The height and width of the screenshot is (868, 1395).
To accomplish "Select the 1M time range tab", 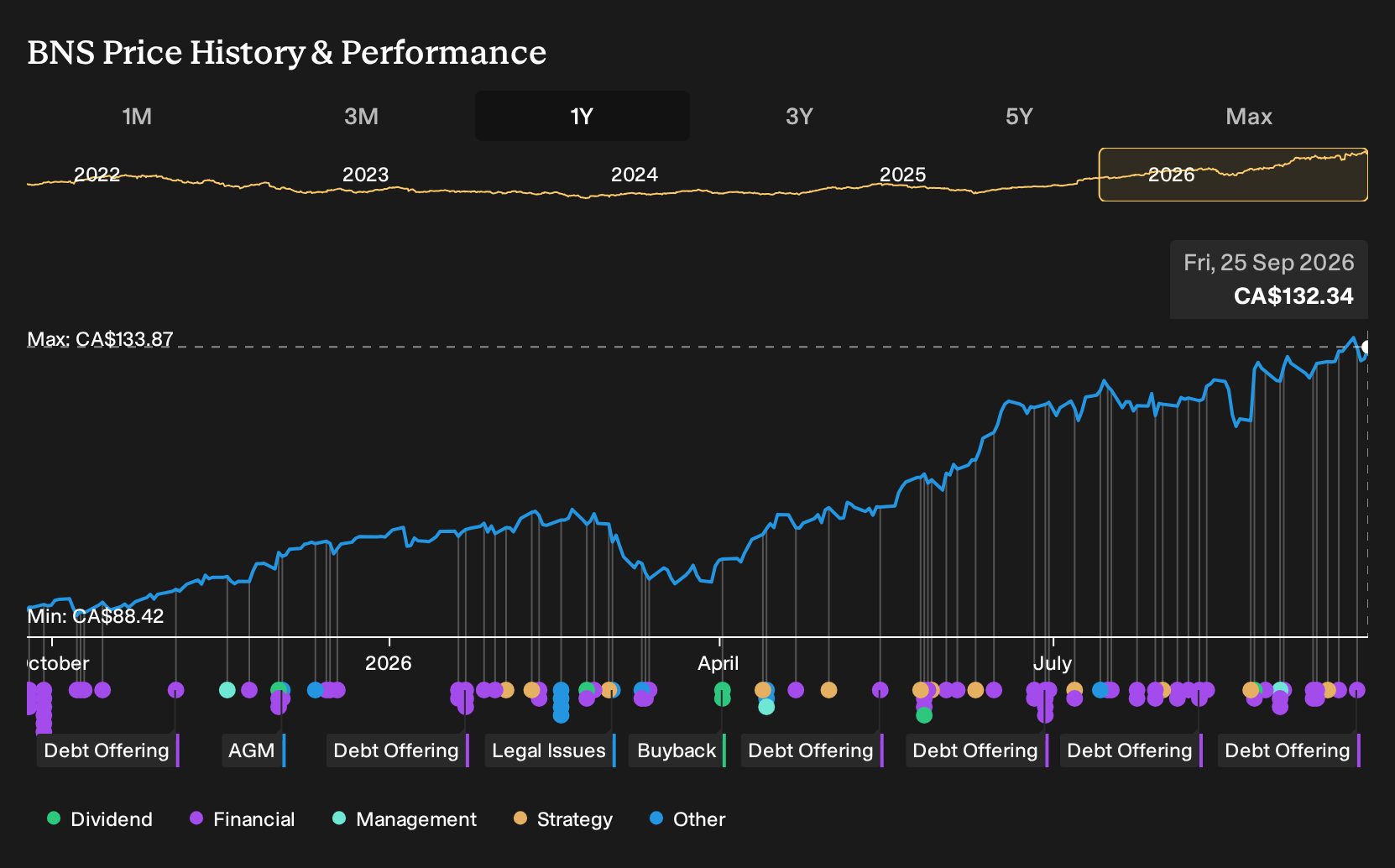I will pos(137,116).
